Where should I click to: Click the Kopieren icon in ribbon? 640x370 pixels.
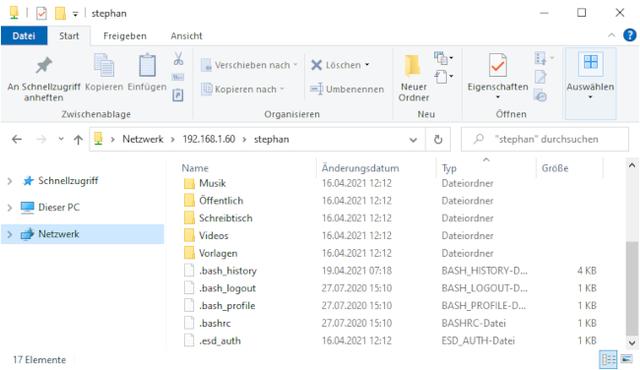104,65
